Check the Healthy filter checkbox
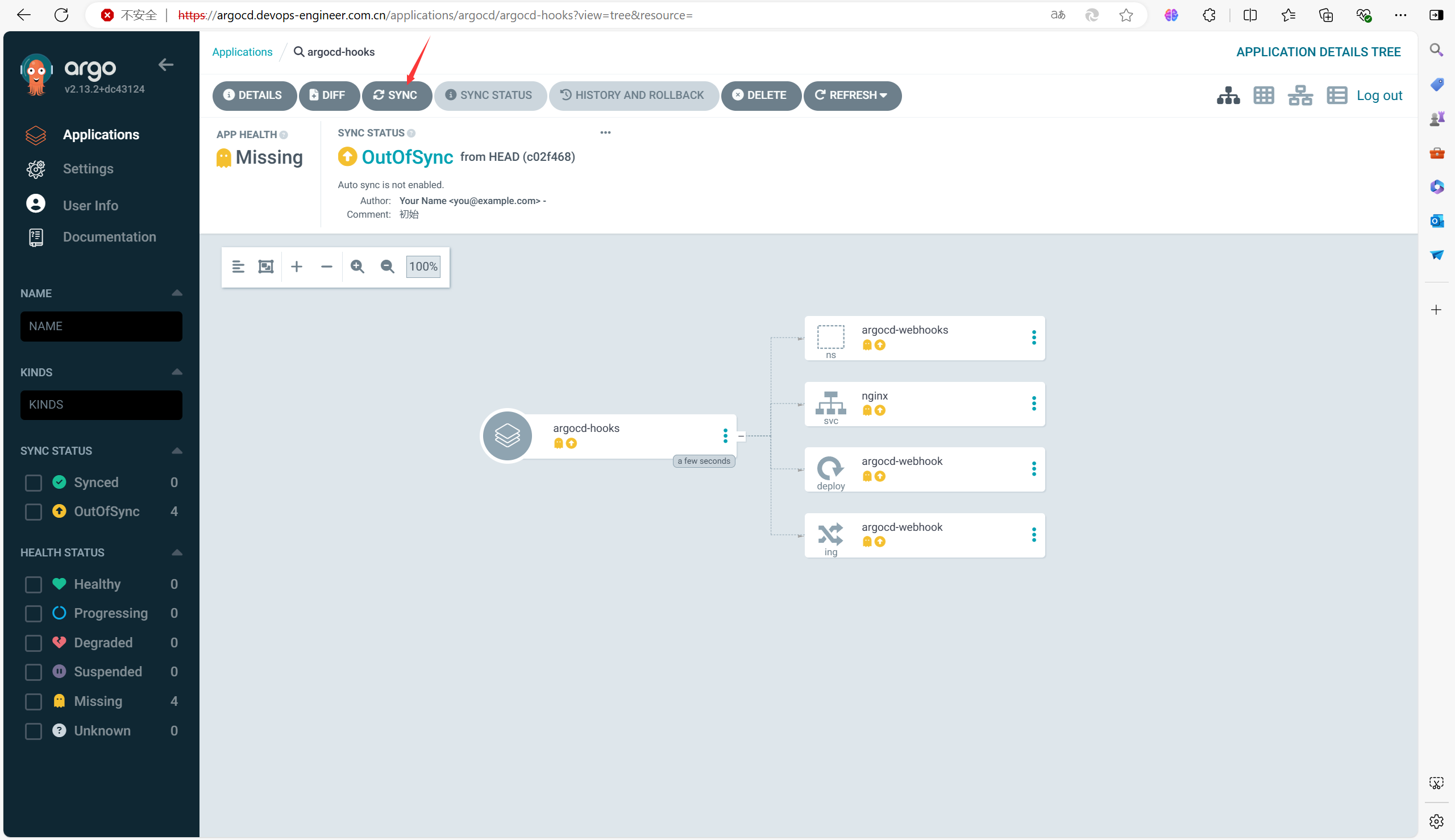The height and width of the screenshot is (840, 1455). coord(34,584)
